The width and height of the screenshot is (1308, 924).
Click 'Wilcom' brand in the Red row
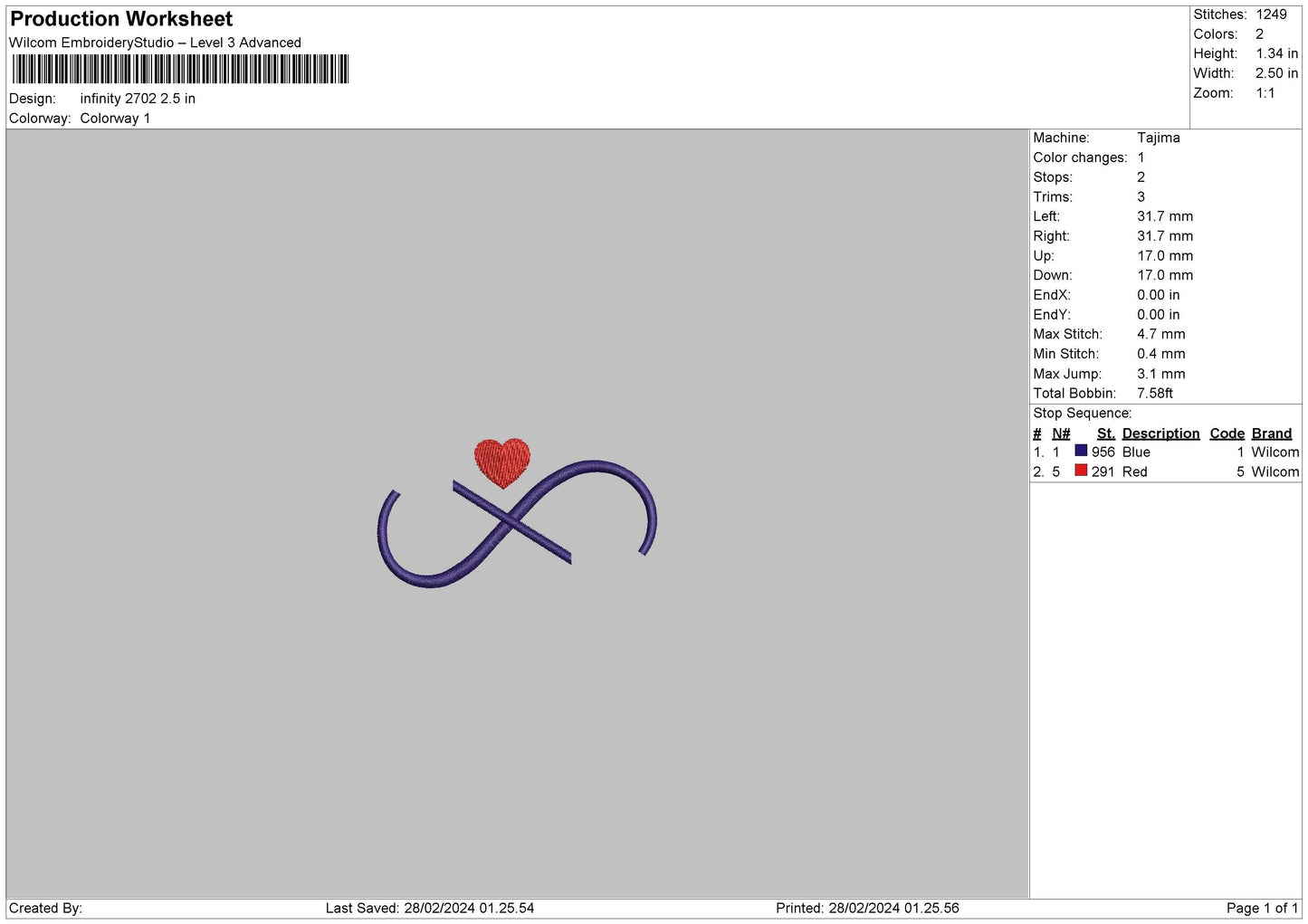pyautogui.click(x=1275, y=472)
